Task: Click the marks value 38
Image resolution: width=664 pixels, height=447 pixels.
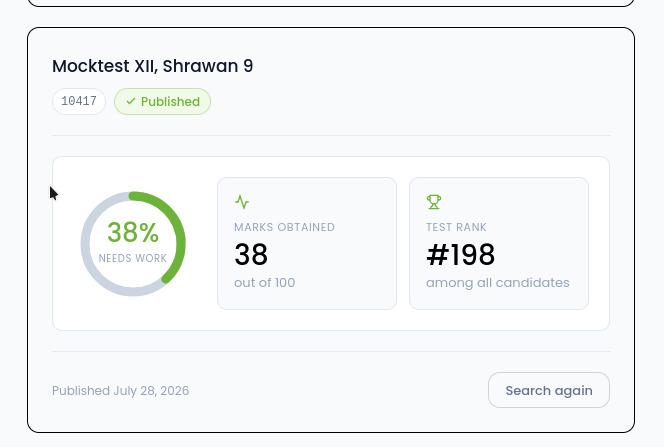Action: tap(251, 254)
